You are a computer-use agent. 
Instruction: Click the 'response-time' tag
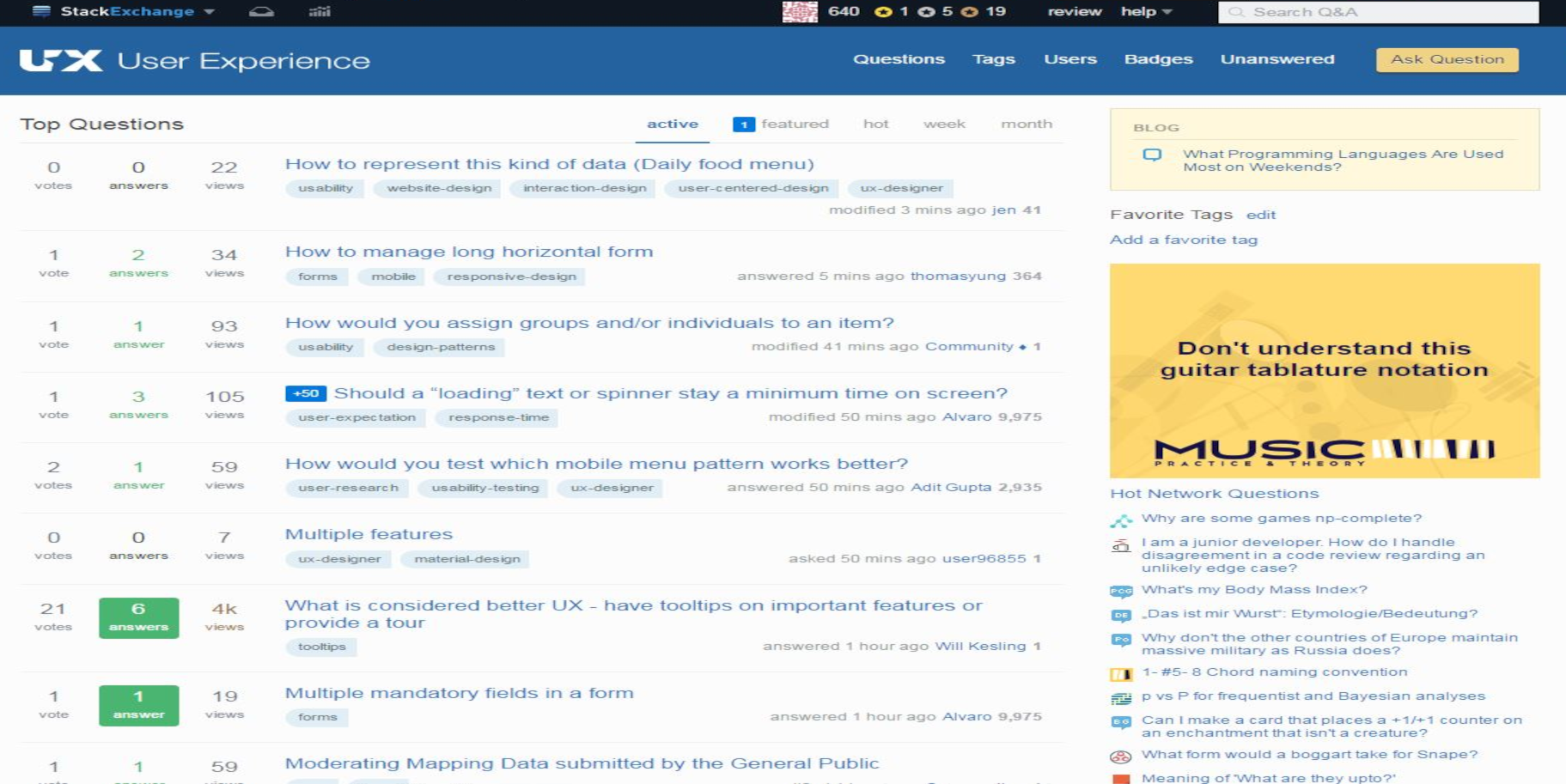pyautogui.click(x=498, y=417)
